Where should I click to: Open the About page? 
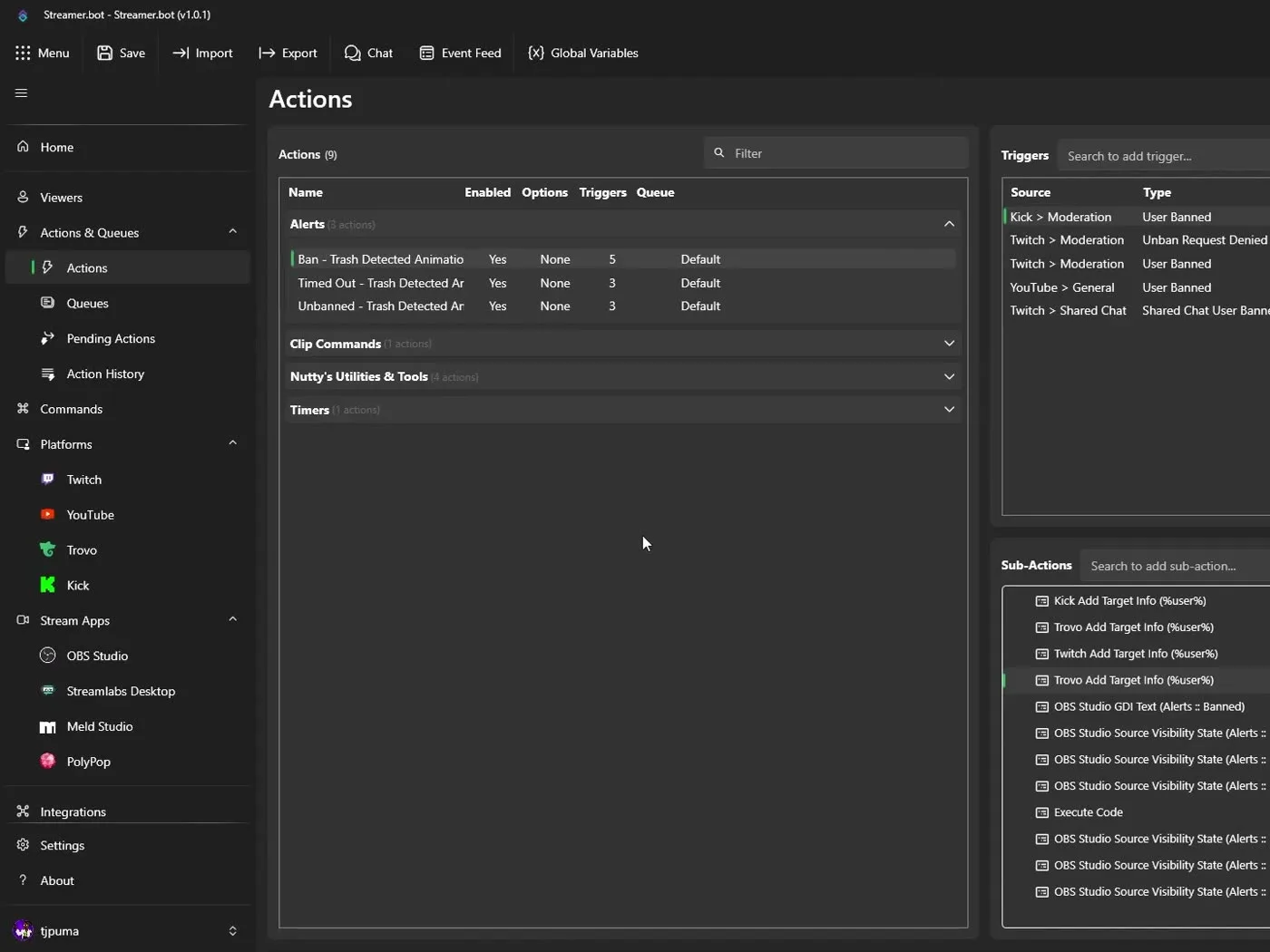coord(127,880)
